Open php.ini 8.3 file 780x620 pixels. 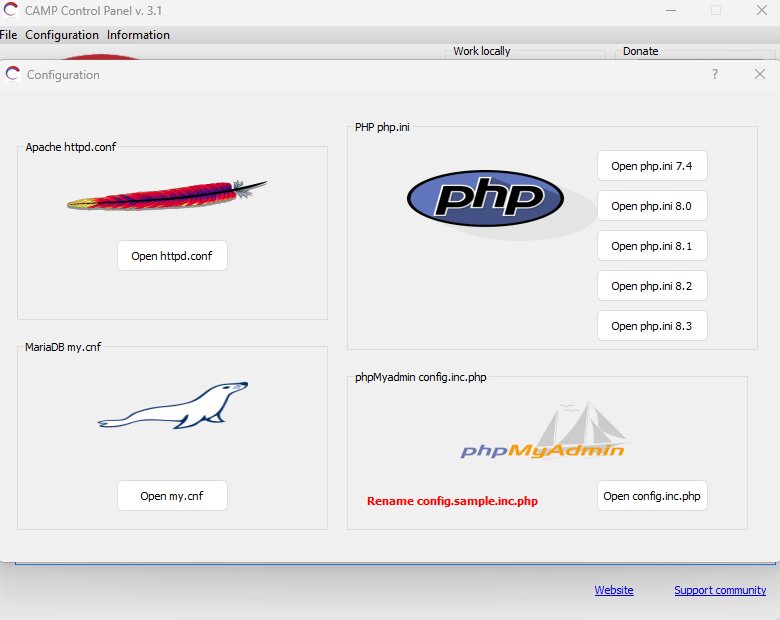[x=652, y=326]
